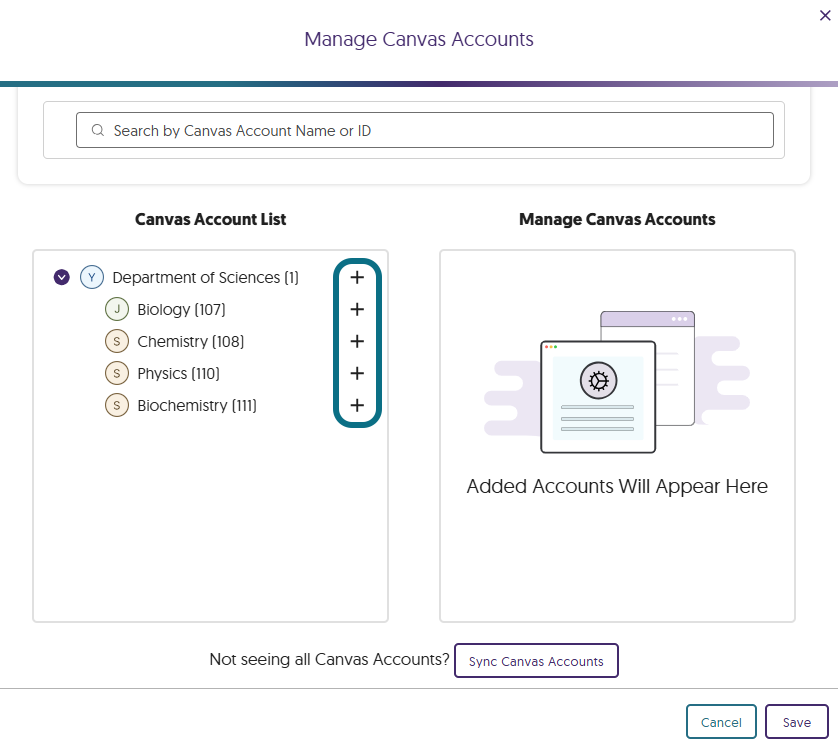Viewport: 838px width, 747px height.
Task: Click the 'Manage Canvas Accounts' panel heading
Action: coord(617,219)
